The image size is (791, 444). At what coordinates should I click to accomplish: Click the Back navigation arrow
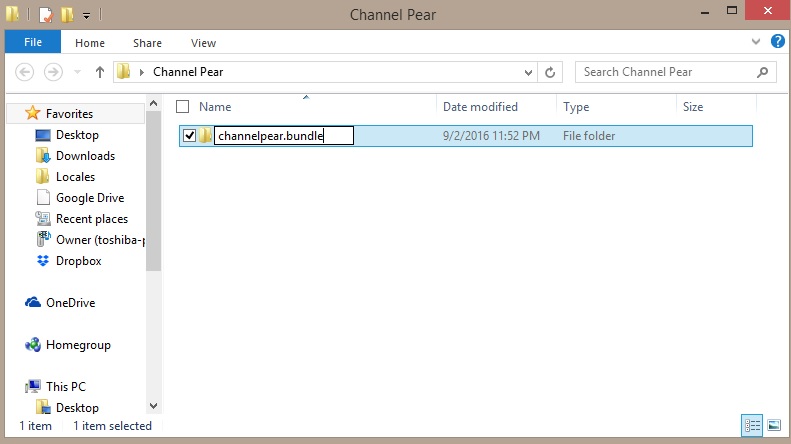pos(25,72)
